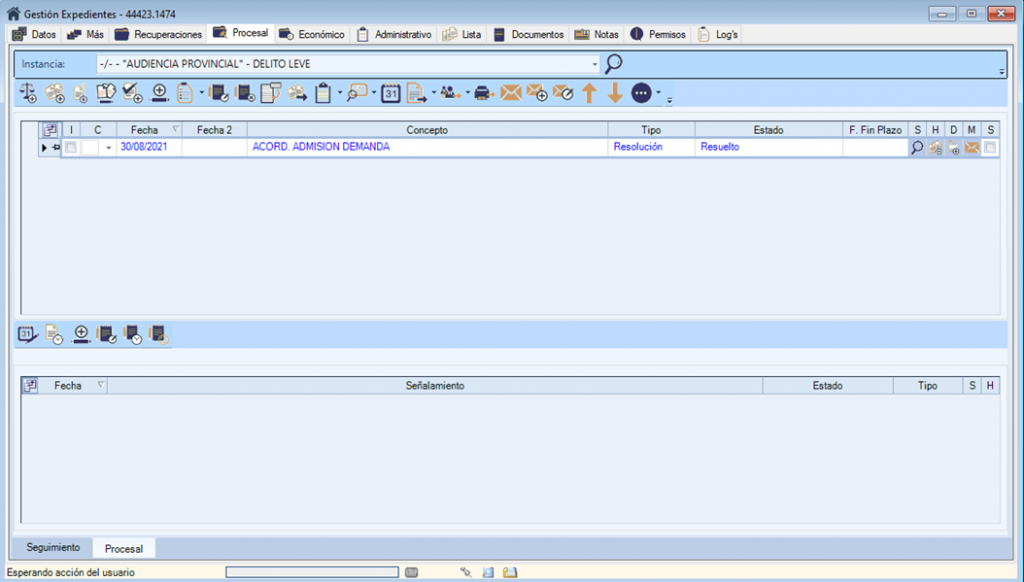Expand the dark ellipsis button's dropdown arrow
Image resolution: width=1024 pixels, height=582 pixels.
pos(658,94)
